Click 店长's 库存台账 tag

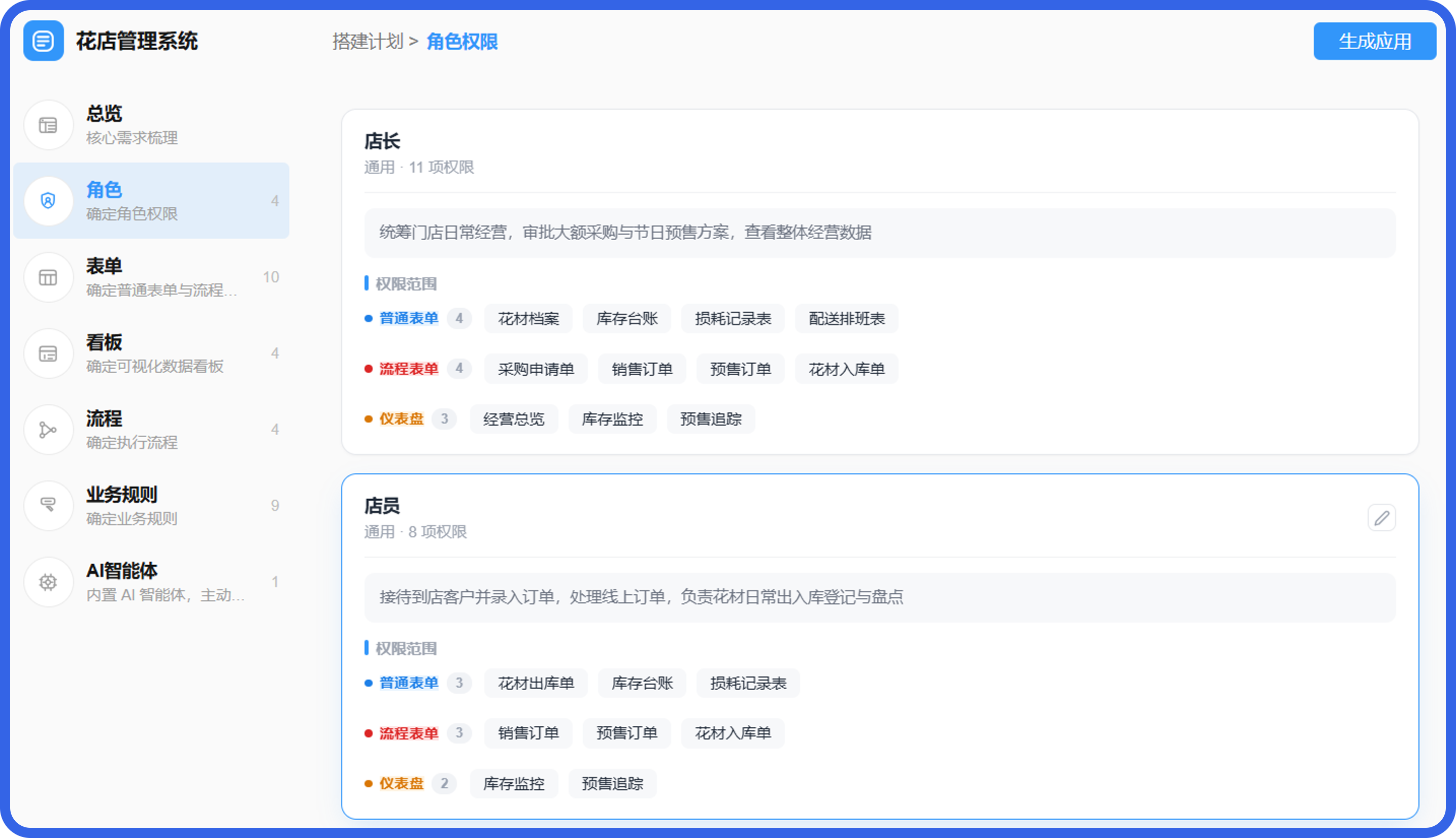(626, 319)
